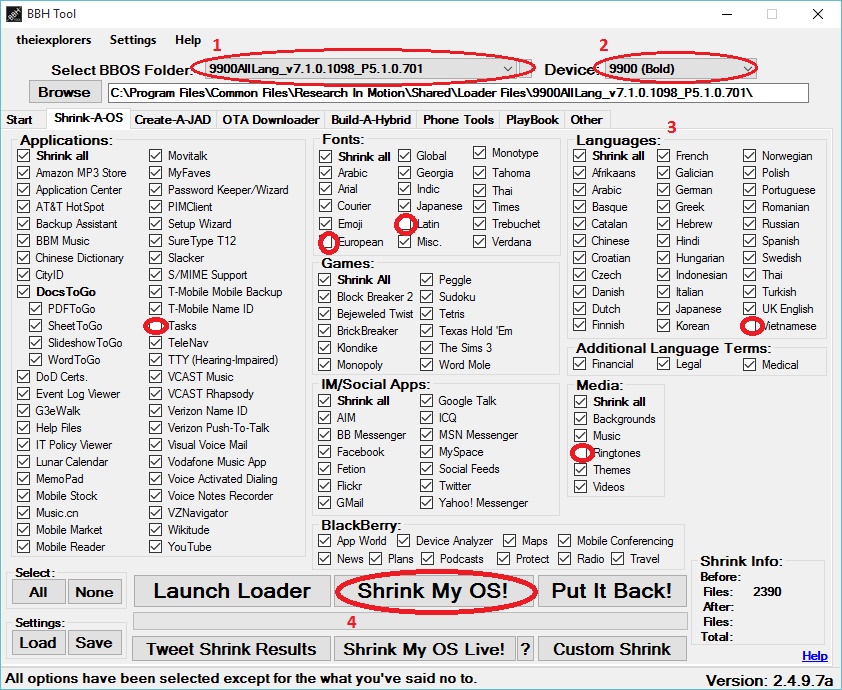
Task: Switch to the Phone Tools tab
Action: (x=459, y=120)
